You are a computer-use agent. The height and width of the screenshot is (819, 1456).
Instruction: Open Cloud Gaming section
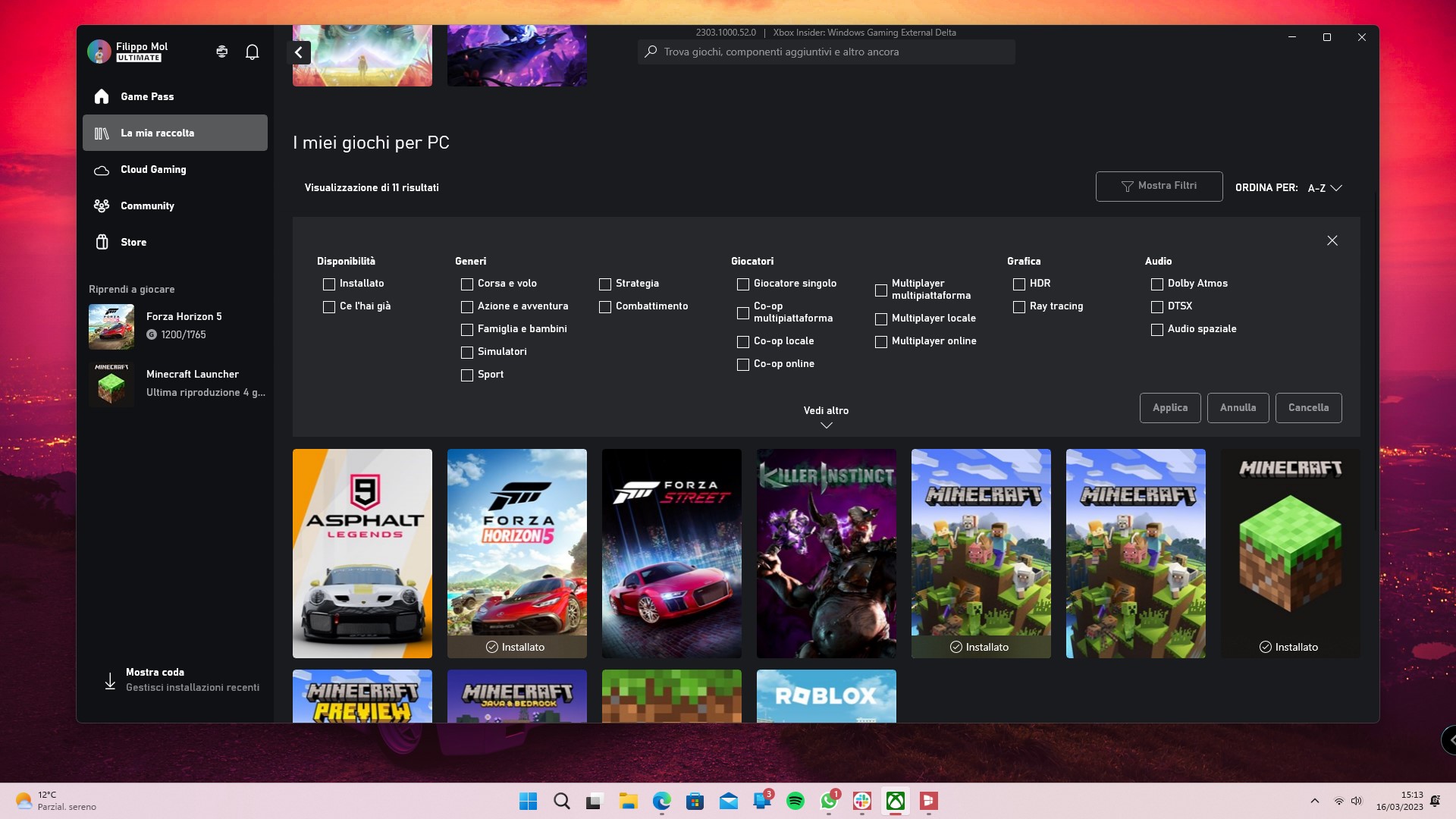(x=175, y=169)
